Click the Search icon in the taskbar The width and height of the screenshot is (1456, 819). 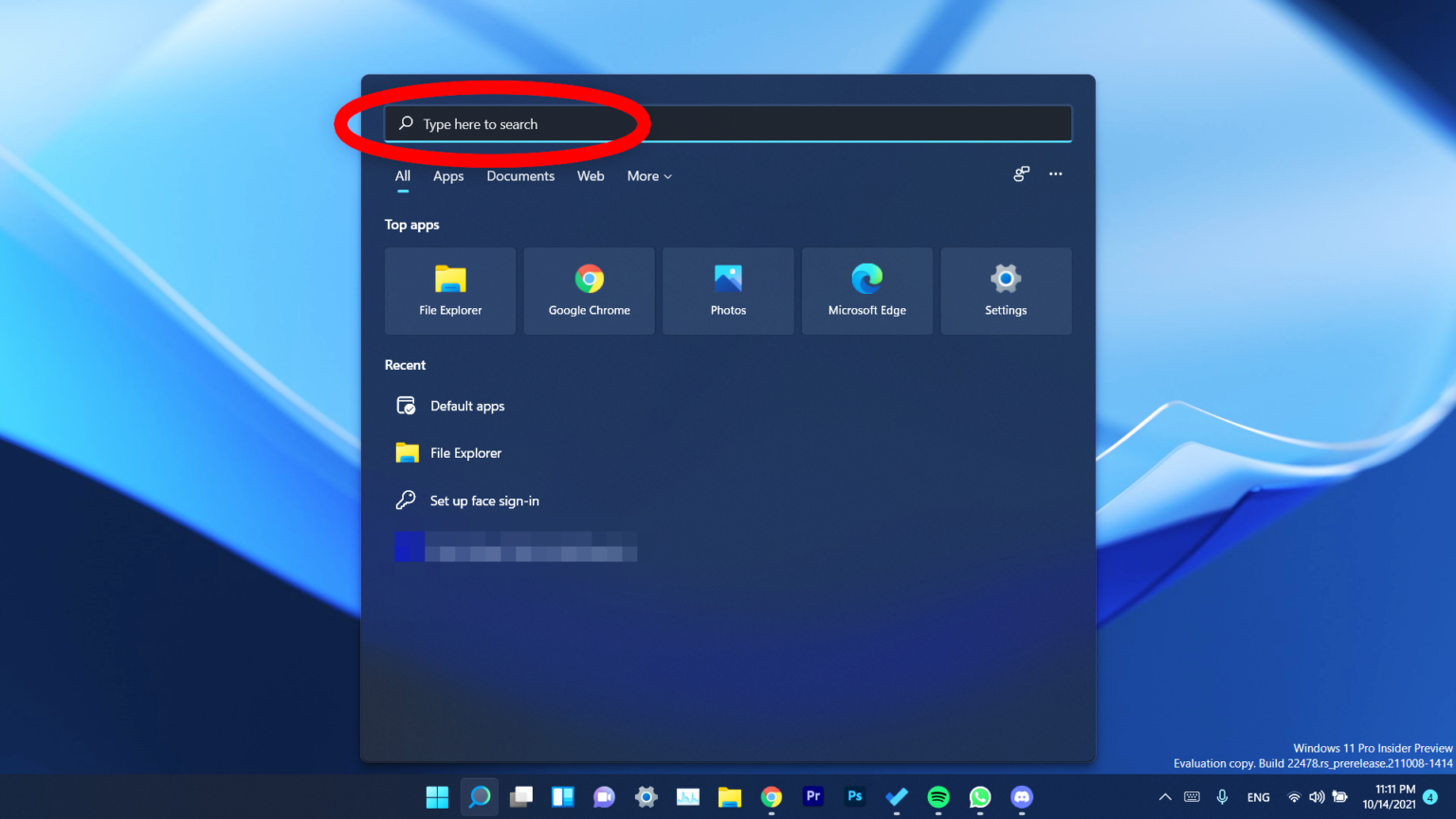click(480, 797)
